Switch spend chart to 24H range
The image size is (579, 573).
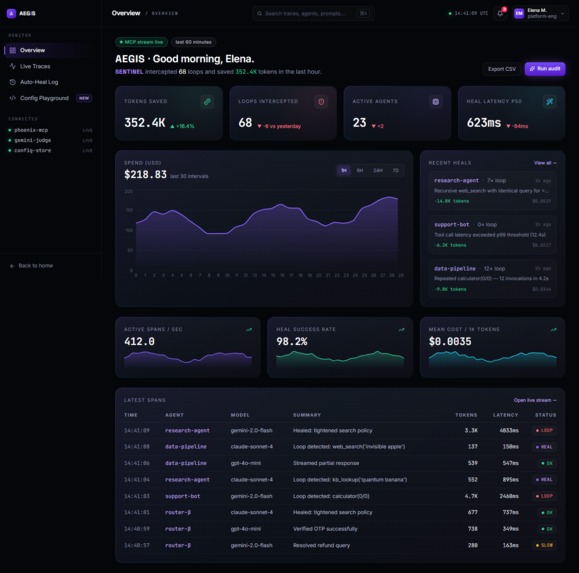378,170
